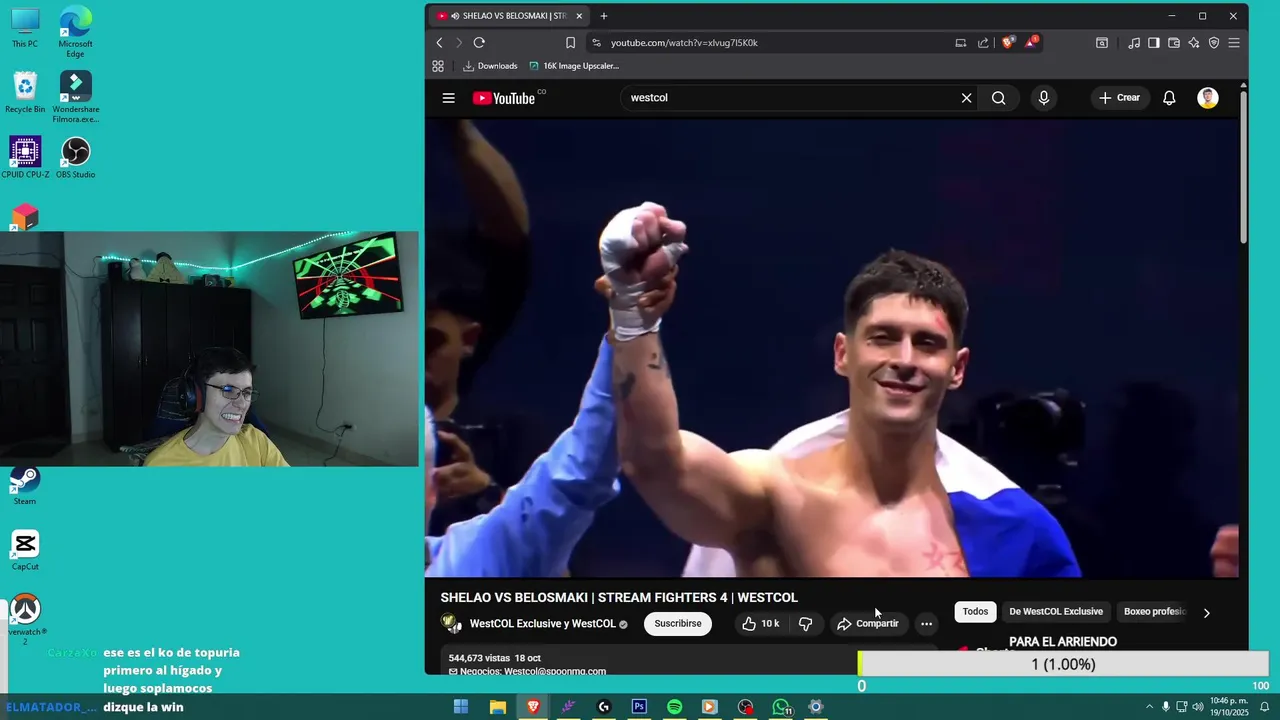Image resolution: width=1280 pixels, height=720 pixels.
Task: Open Brave Shields lion icon
Action: (1007, 43)
